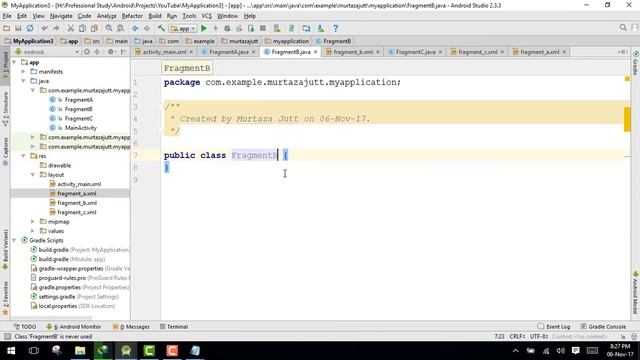
Task: Click the src breadcrumb in navigation bar
Action: click(92, 41)
